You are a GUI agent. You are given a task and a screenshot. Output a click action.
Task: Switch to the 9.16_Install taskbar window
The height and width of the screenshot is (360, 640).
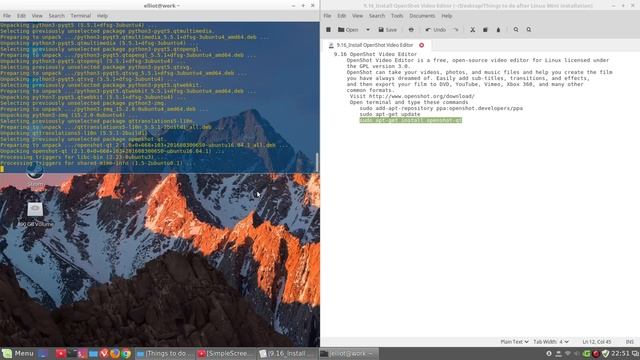click(x=287, y=353)
